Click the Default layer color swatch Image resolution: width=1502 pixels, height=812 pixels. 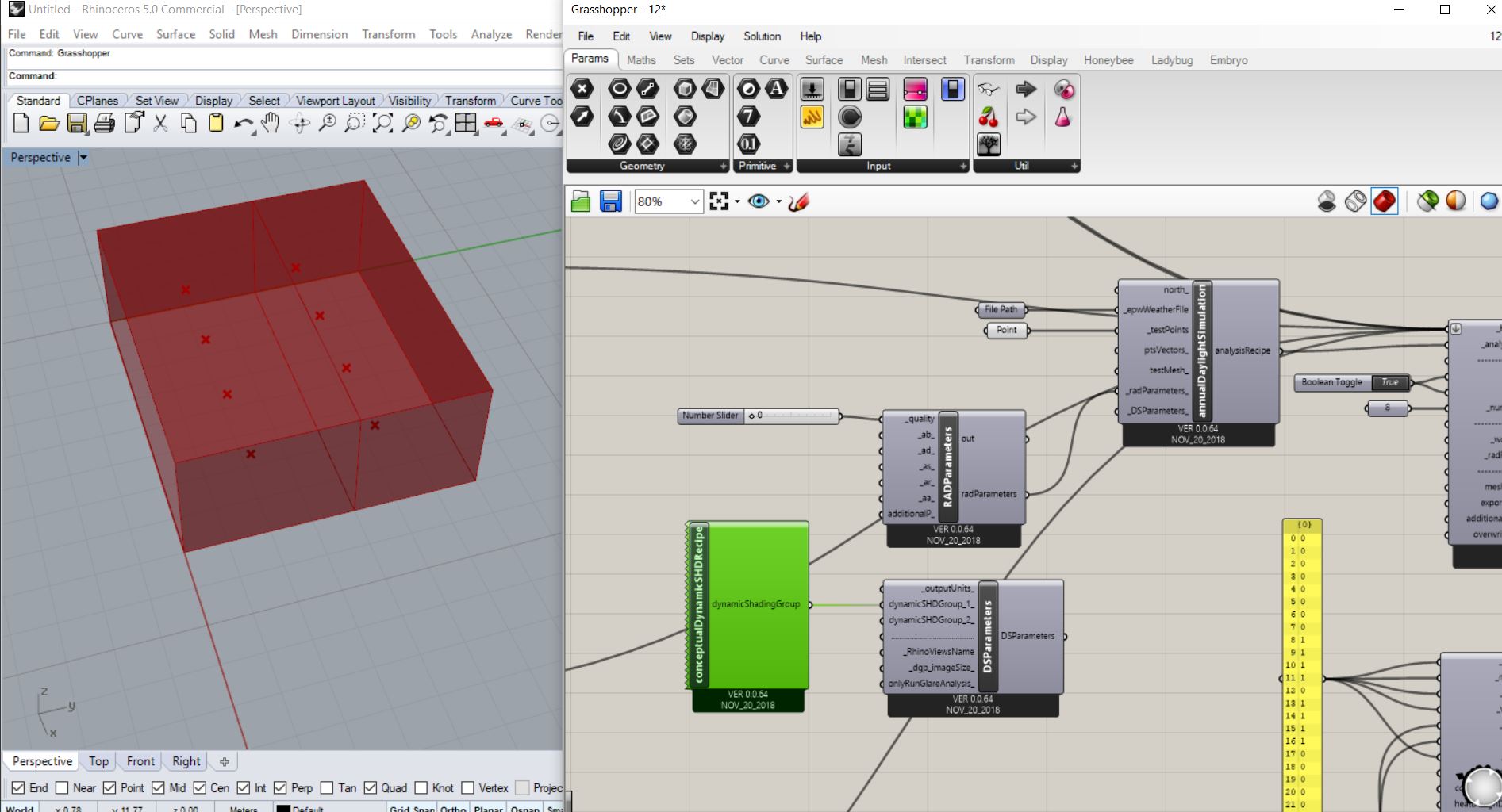pos(283,809)
